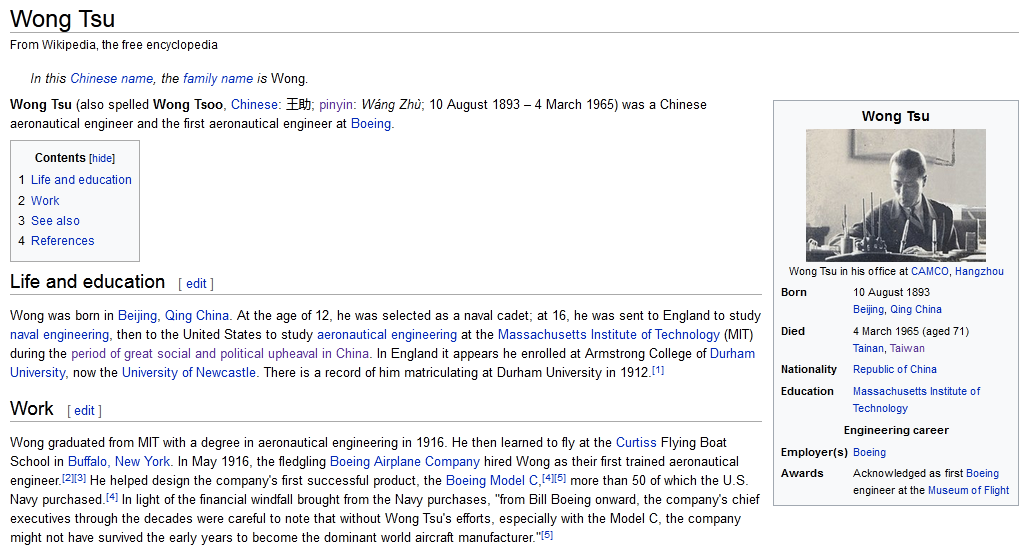Open 'Republic of China' nationality link
The image size is (1022, 549).
(895, 369)
